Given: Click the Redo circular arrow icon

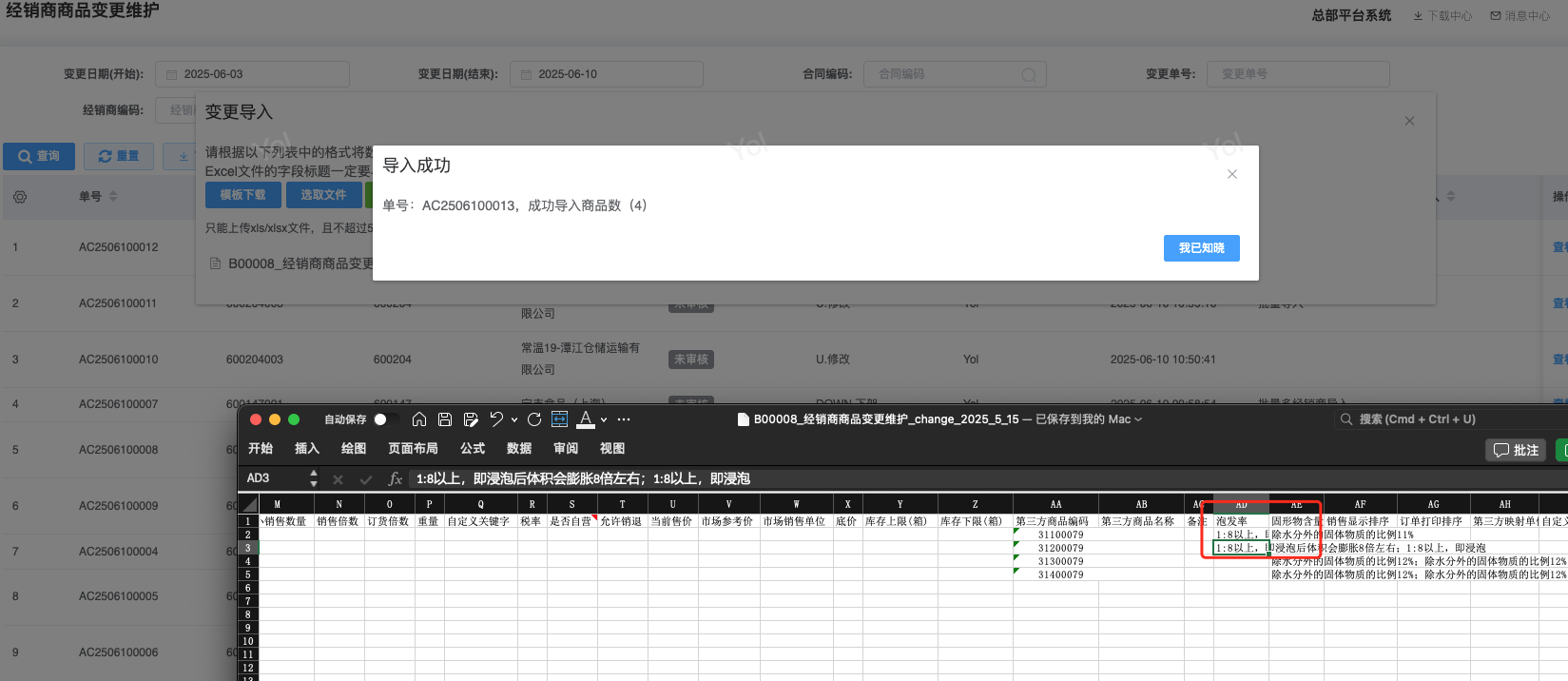Looking at the screenshot, I should (534, 419).
